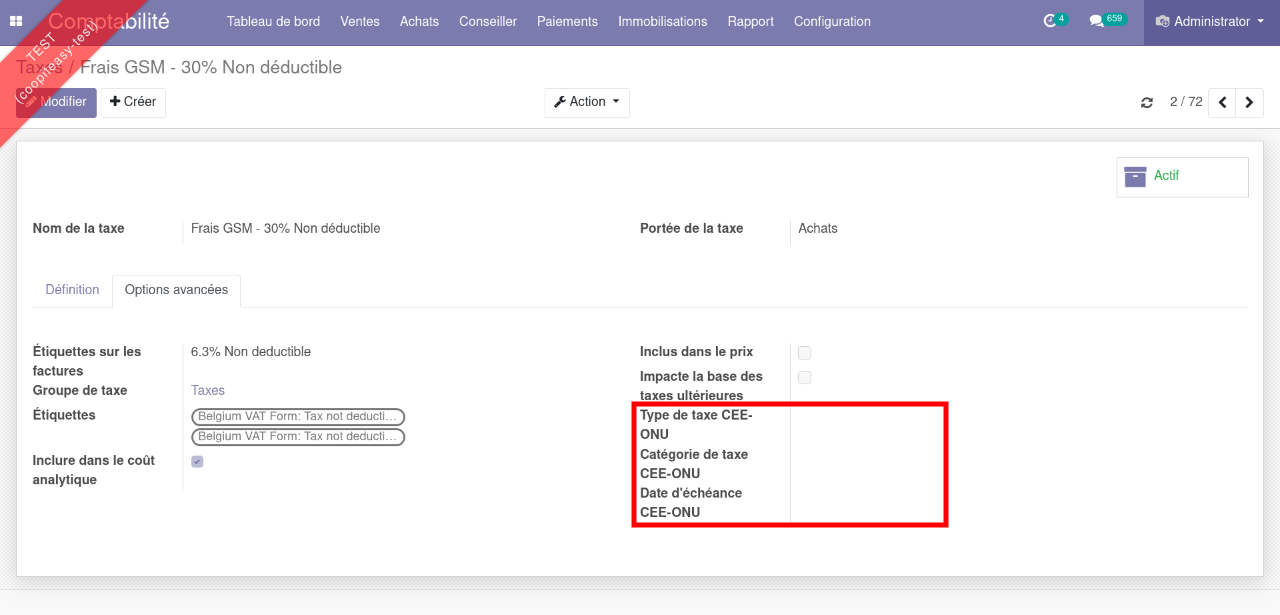
Task: Click the Actif archive box icon
Action: pyautogui.click(x=1135, y=176)
